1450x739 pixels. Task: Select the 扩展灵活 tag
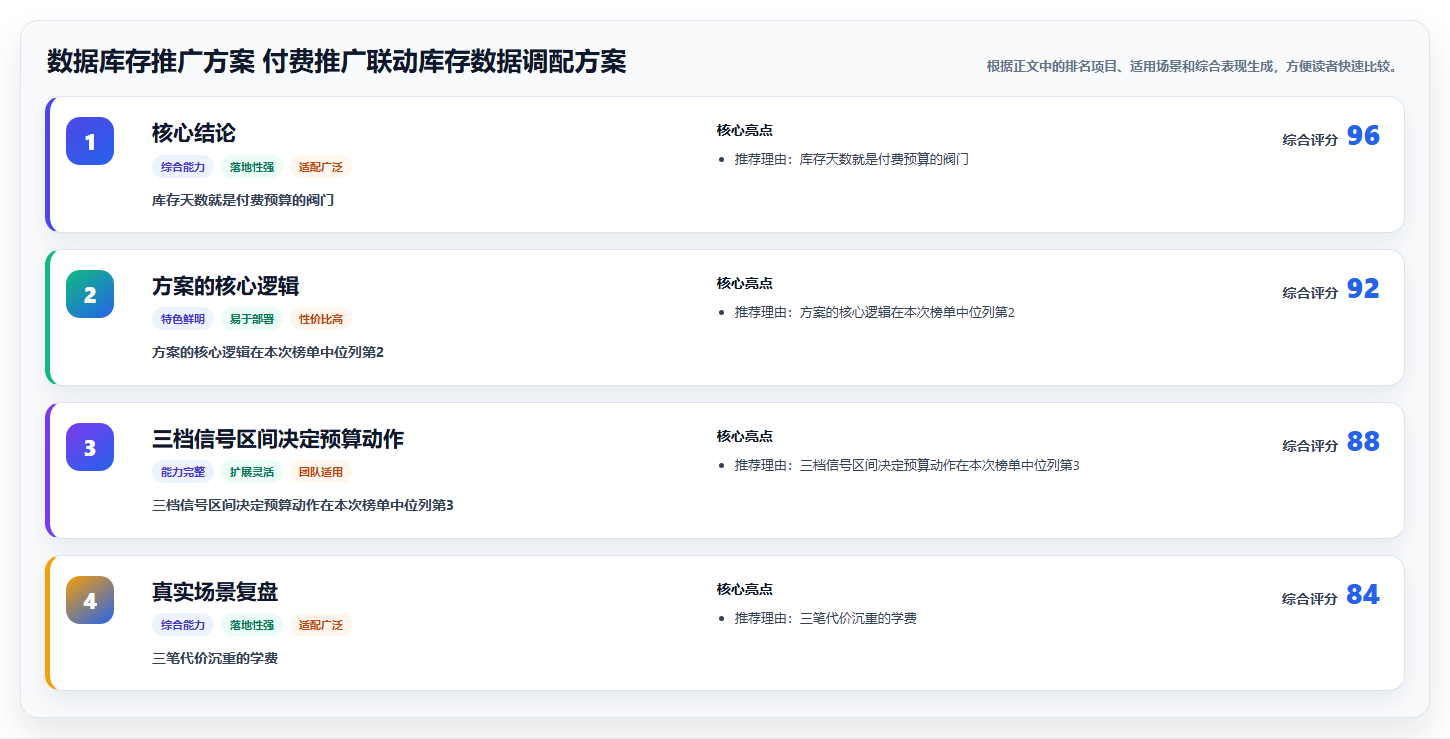tap(252, 472)
